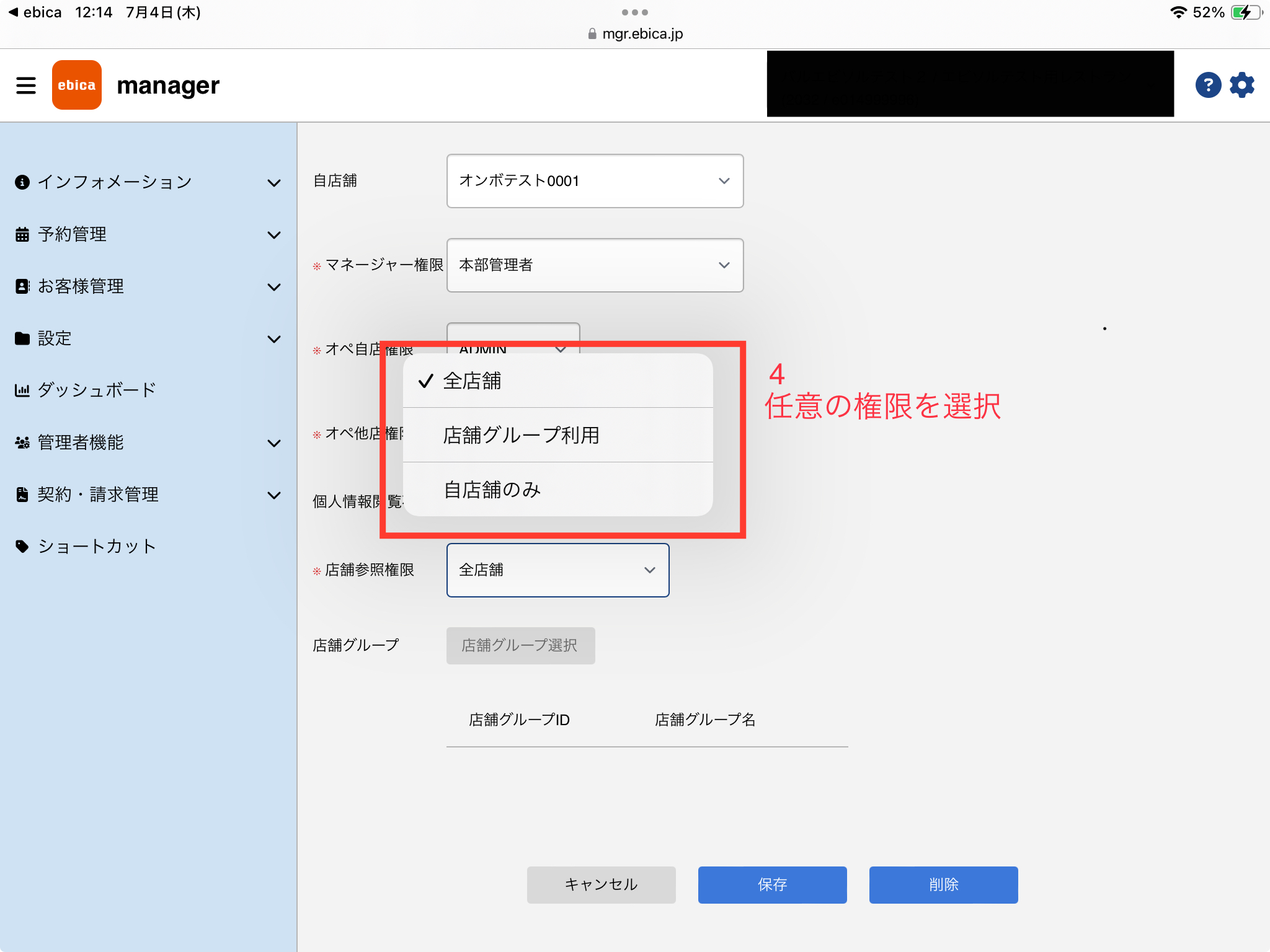Open the hamburger menu
Screen dimensions: 1270x952
coord(26,86)
